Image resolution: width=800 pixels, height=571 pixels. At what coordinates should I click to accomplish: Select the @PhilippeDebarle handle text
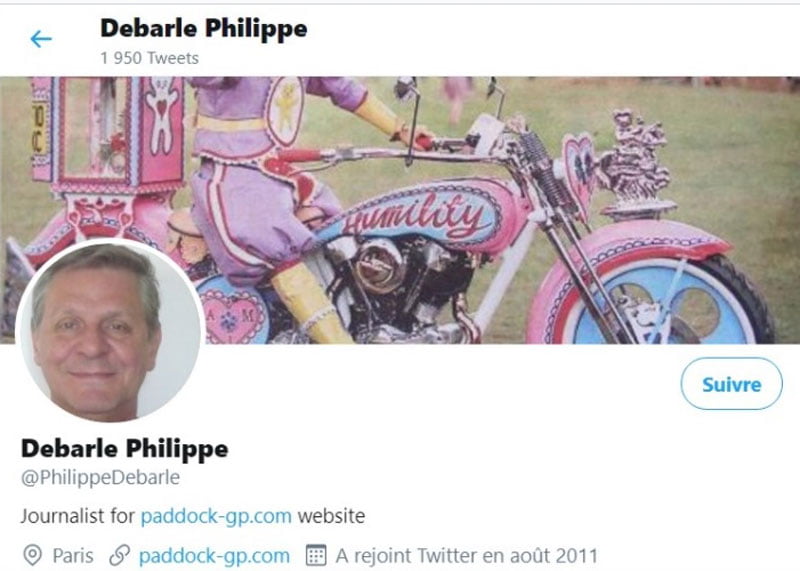[101, 478]
